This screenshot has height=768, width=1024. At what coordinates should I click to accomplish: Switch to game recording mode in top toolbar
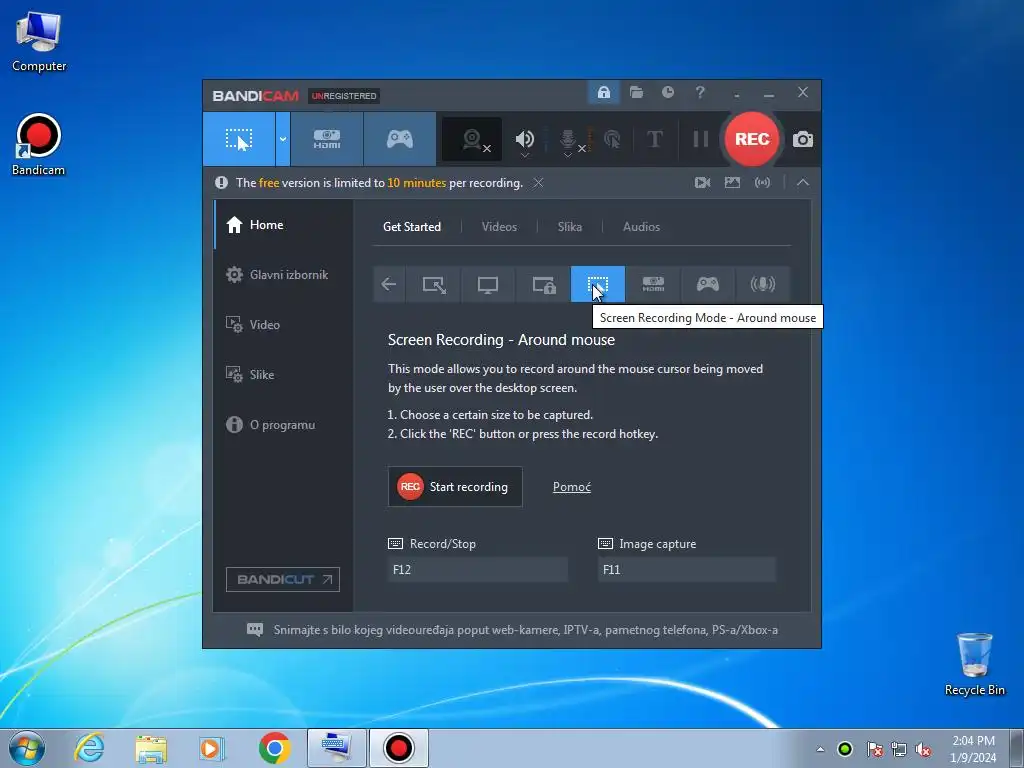pyautogui.click(x=400, y=139)
